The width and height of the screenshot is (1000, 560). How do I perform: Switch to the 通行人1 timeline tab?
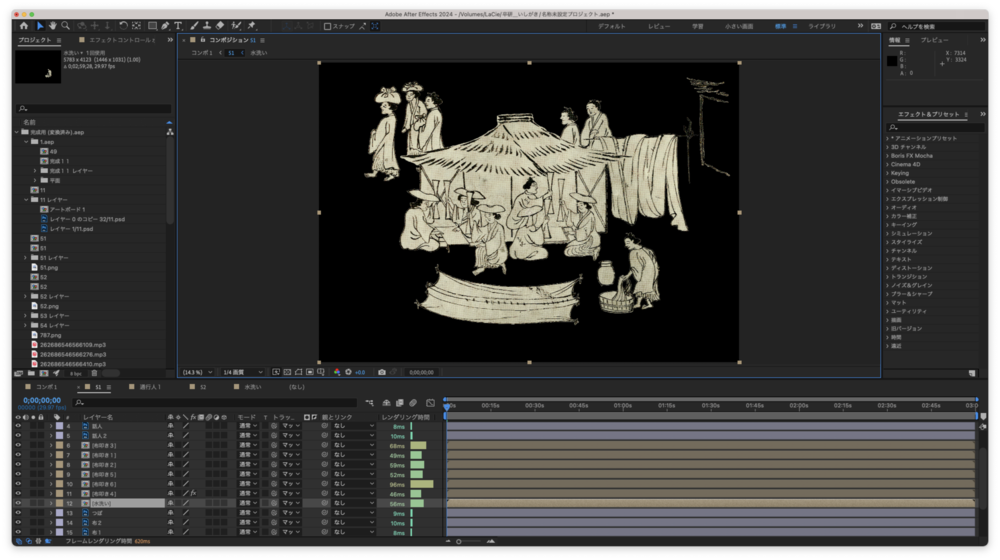click(x=150, y=386)
